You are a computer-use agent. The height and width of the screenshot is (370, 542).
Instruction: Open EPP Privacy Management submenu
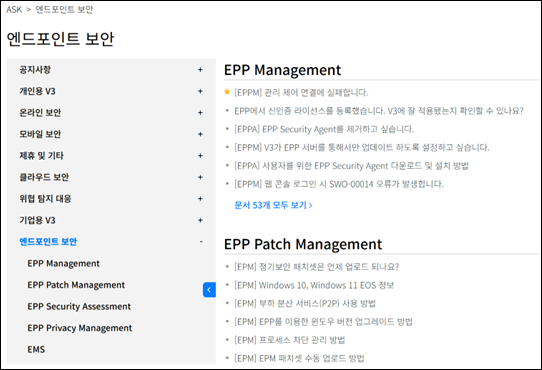click(x=80, y=328)
